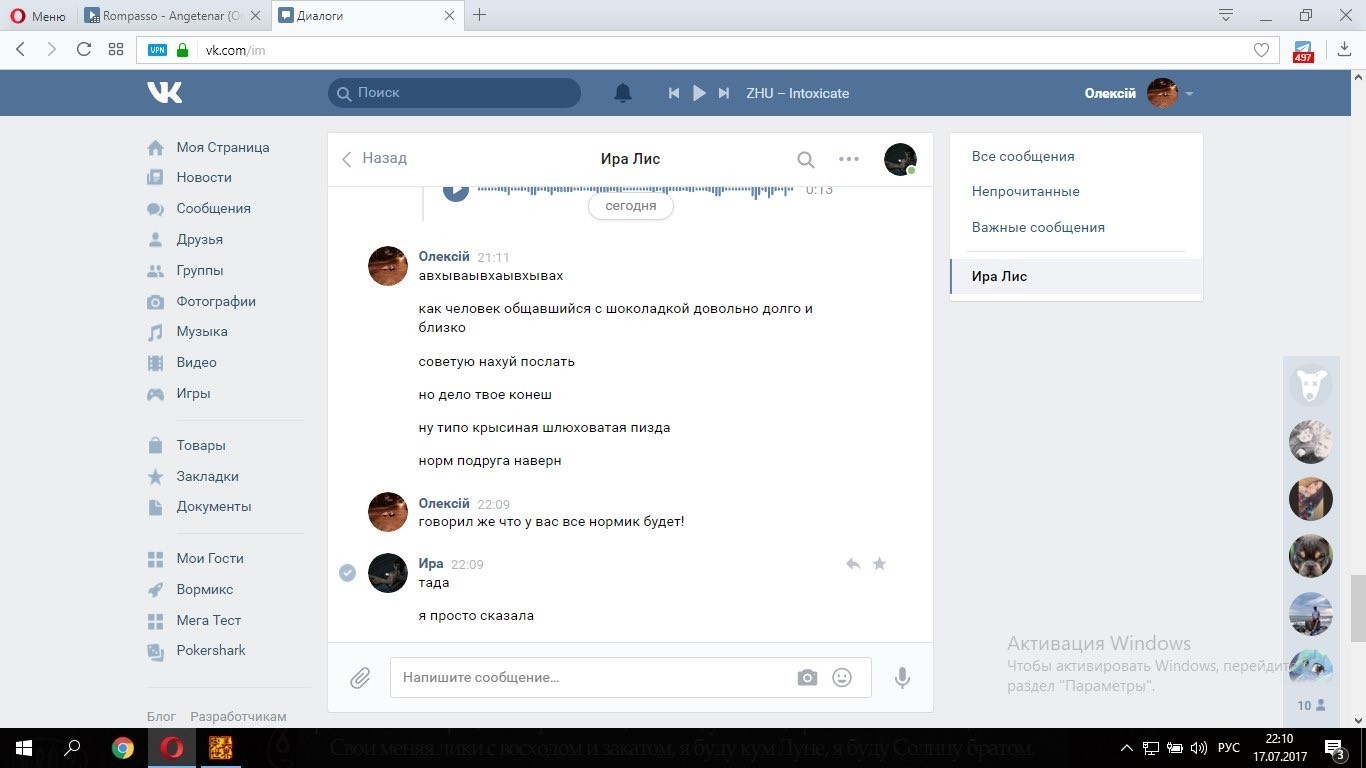Click the attach file paperclip icon
Image resolution: width=1366 pixels, height=768 pixels.
tap(360, 679)
